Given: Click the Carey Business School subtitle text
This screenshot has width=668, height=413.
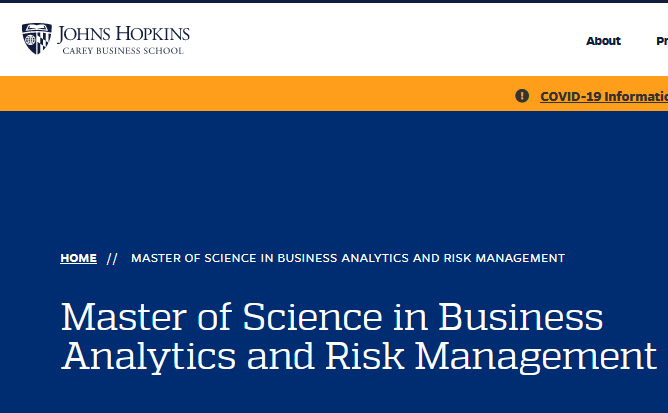Looking at the screenshot, I should [x=123, y=51].
